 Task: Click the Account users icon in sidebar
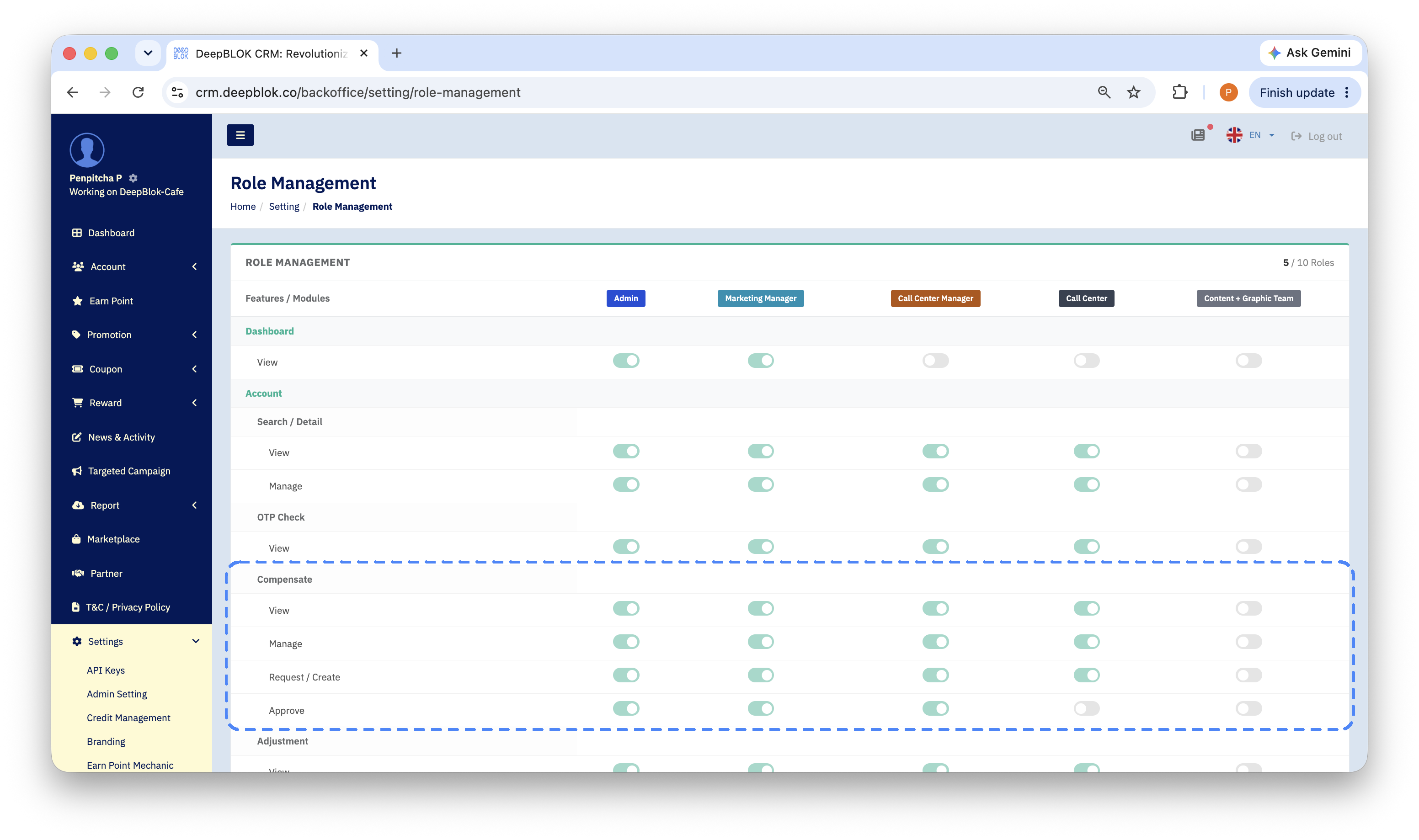pos(78,266)
